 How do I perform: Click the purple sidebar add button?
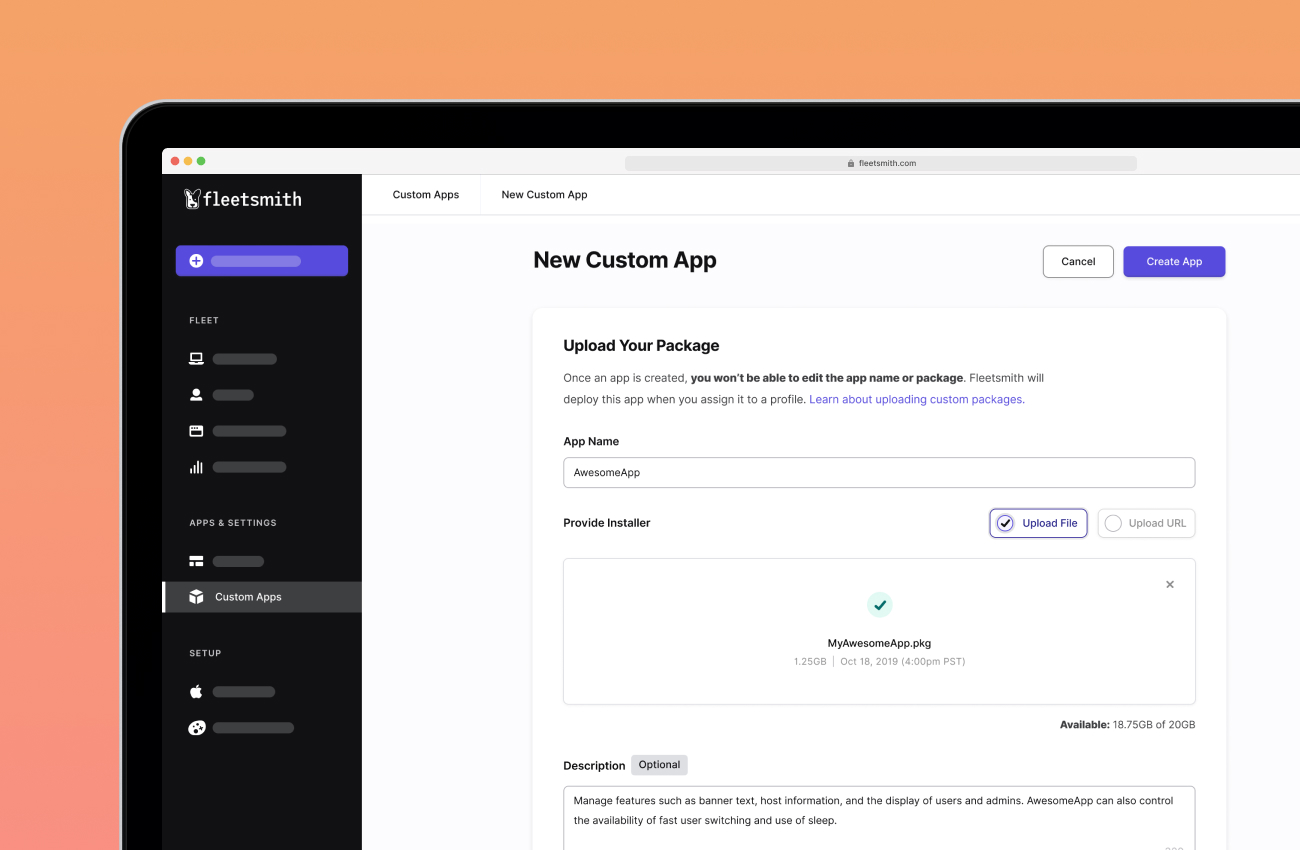pyautogui.click(x=262, y=261)
